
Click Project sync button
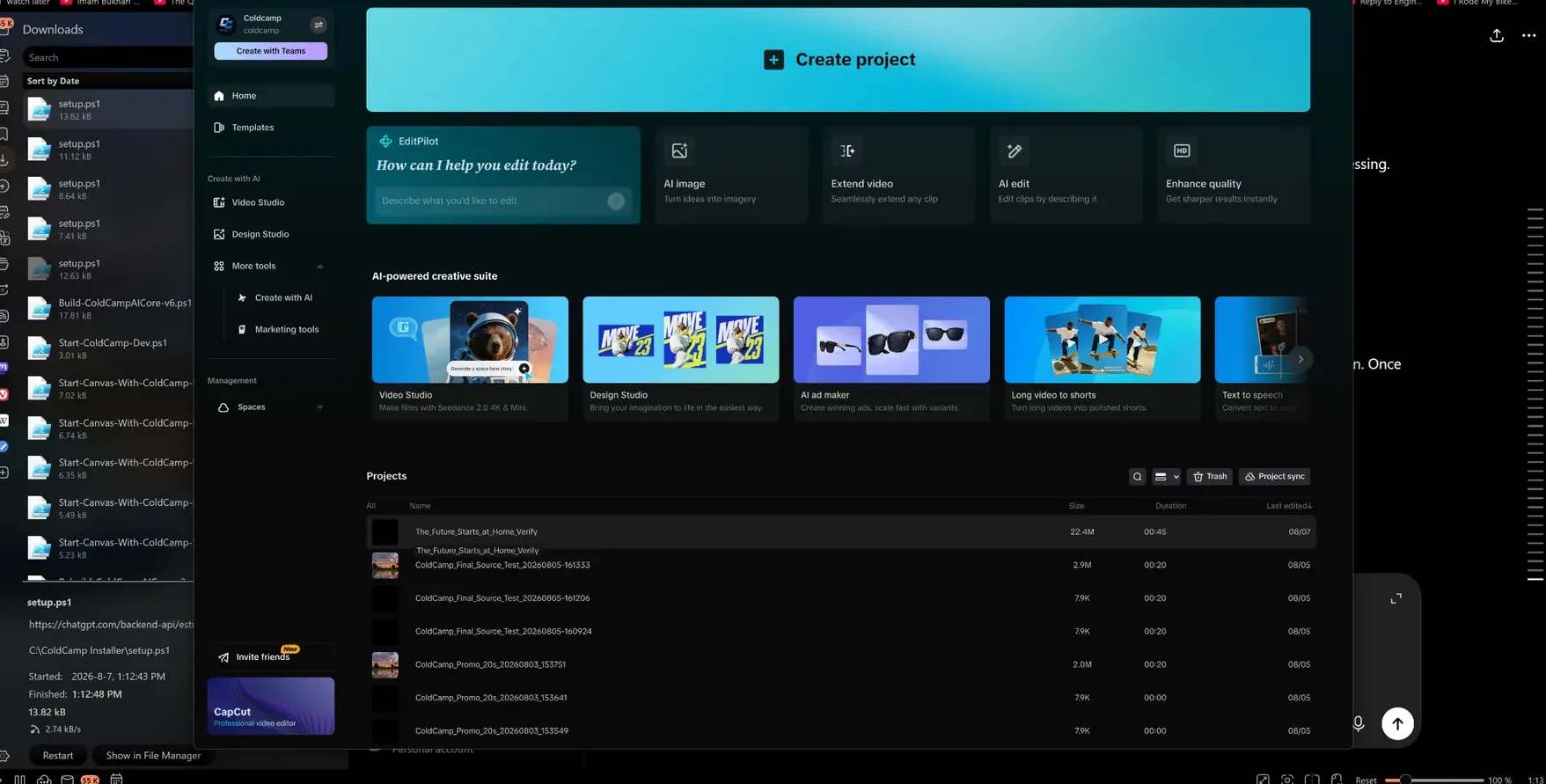pyautogui.click(x=1274, y=477)
